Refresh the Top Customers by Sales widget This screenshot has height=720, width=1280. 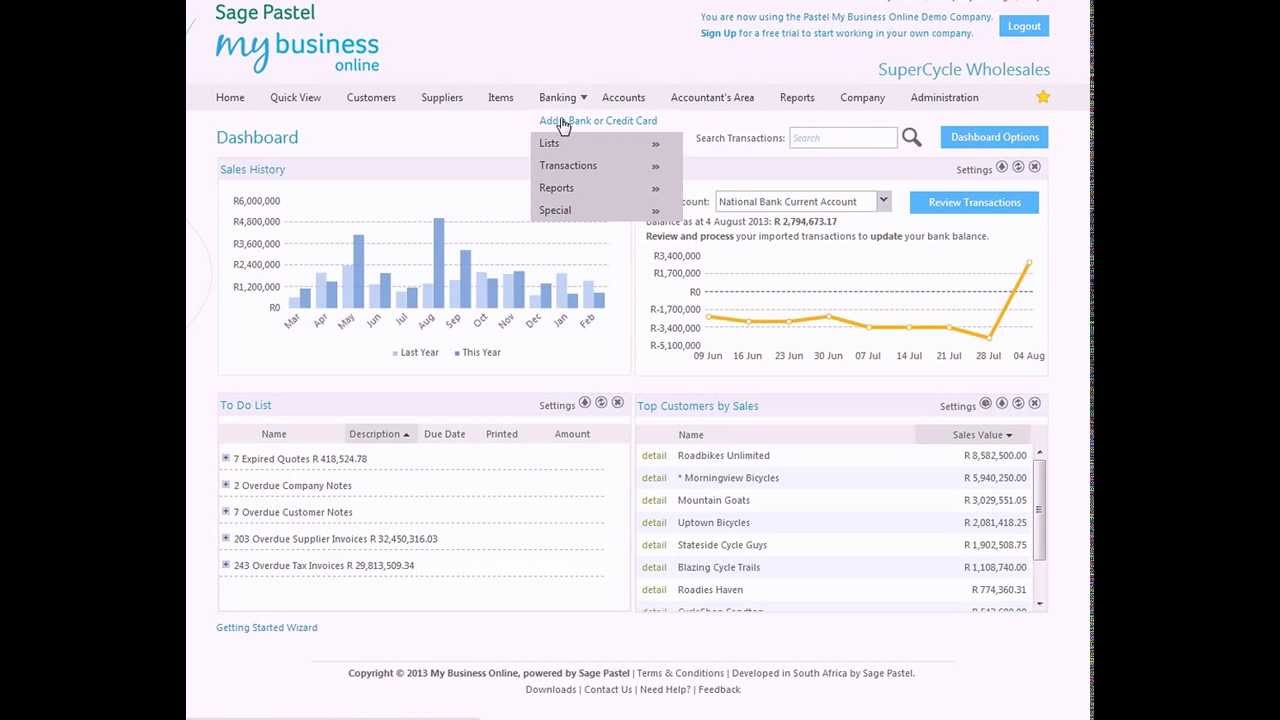coord(1018,404)
